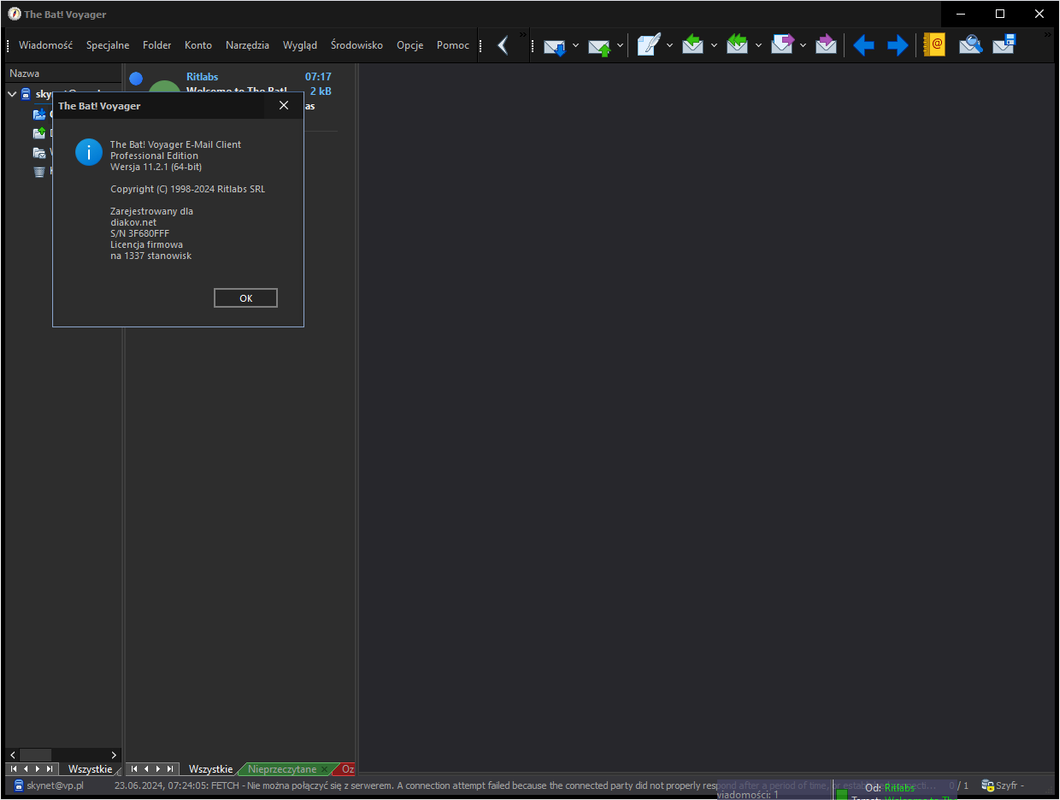Screen dimensions: 1060x800
Task: Click the Nazwa column header
Action: tap(63, 73)
